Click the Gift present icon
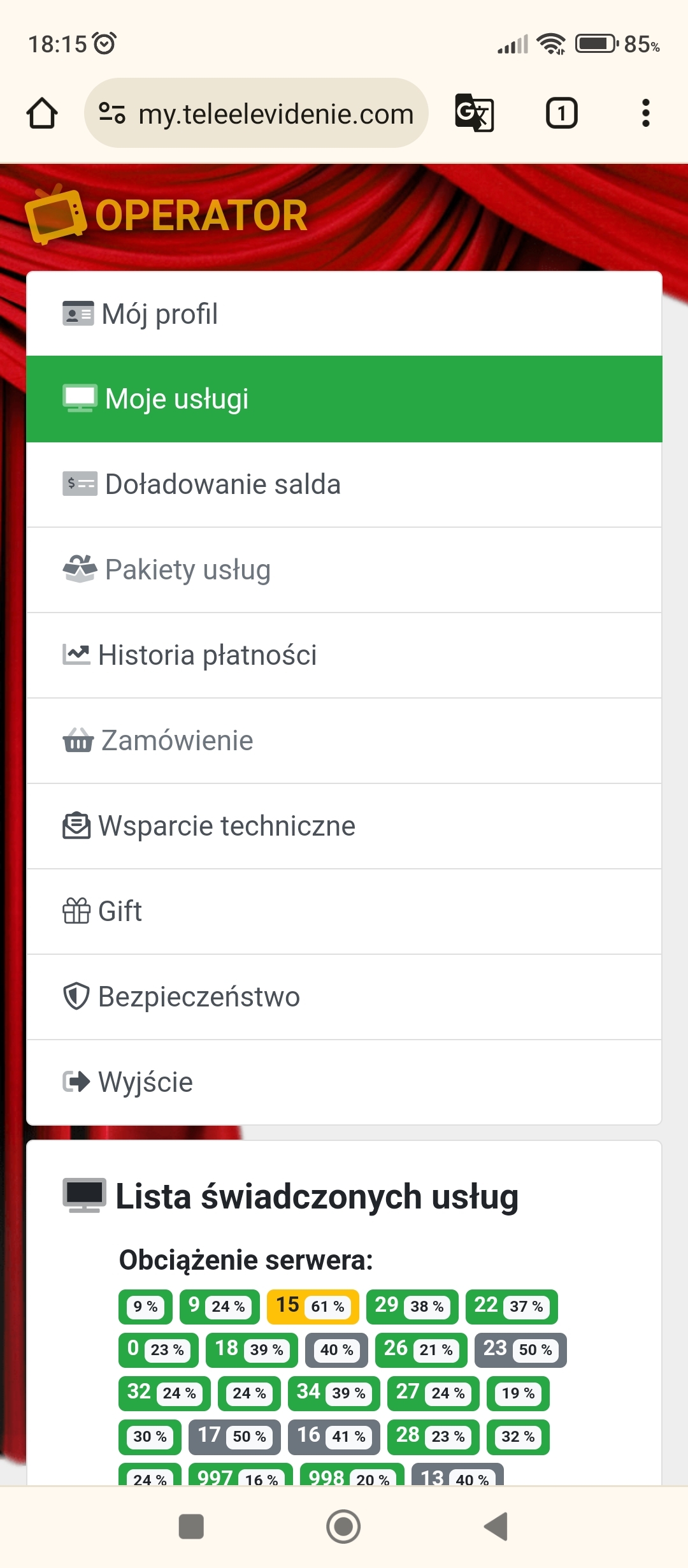Image resolution: width=688 pixels, height=1568 pixels. click(76, 911)
